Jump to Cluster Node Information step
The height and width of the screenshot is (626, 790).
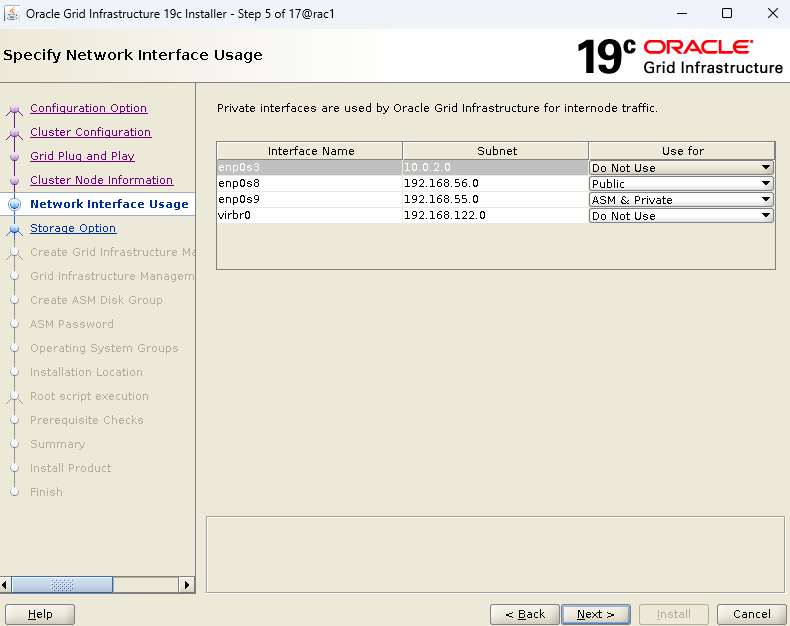101,180
